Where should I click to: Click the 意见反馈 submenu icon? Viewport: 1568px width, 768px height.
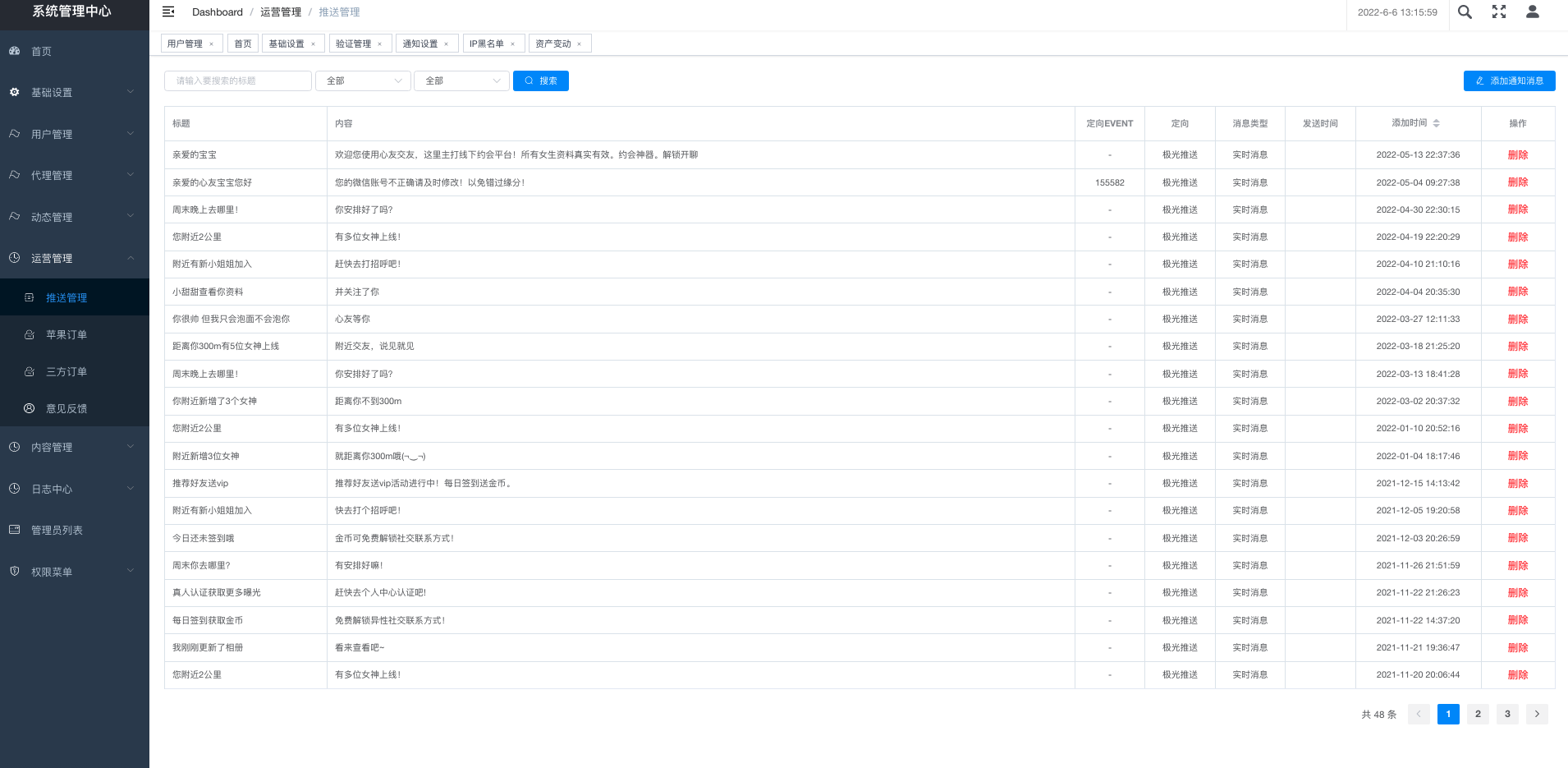click(30, 408)
